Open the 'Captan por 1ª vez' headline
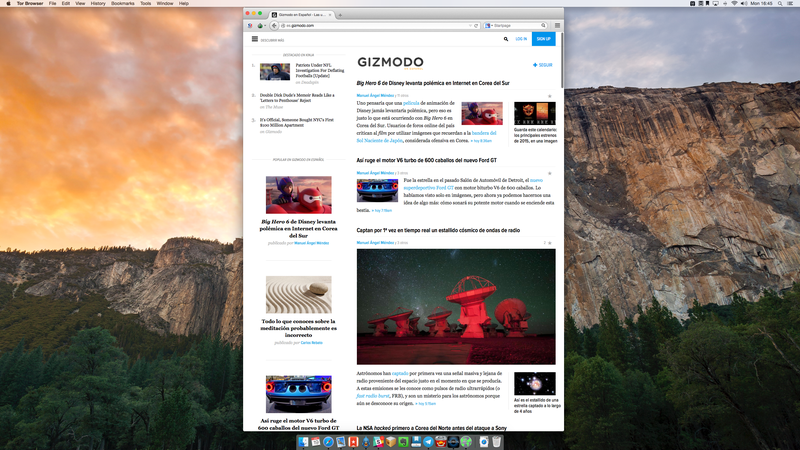This screenshot has width=800, height=450. pos(438,230)
